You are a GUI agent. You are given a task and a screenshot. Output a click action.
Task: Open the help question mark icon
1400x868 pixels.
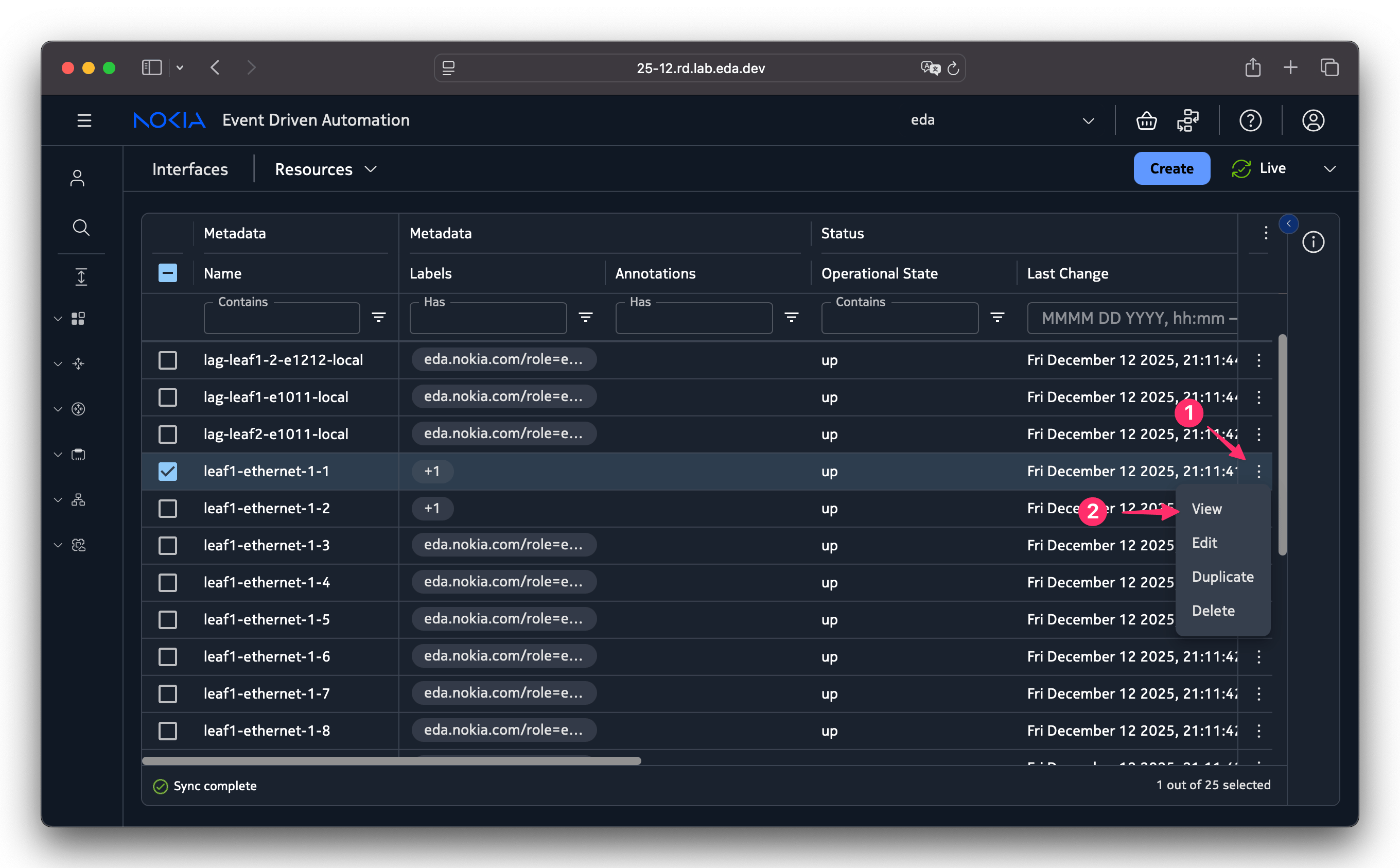tap(1250, 120)
